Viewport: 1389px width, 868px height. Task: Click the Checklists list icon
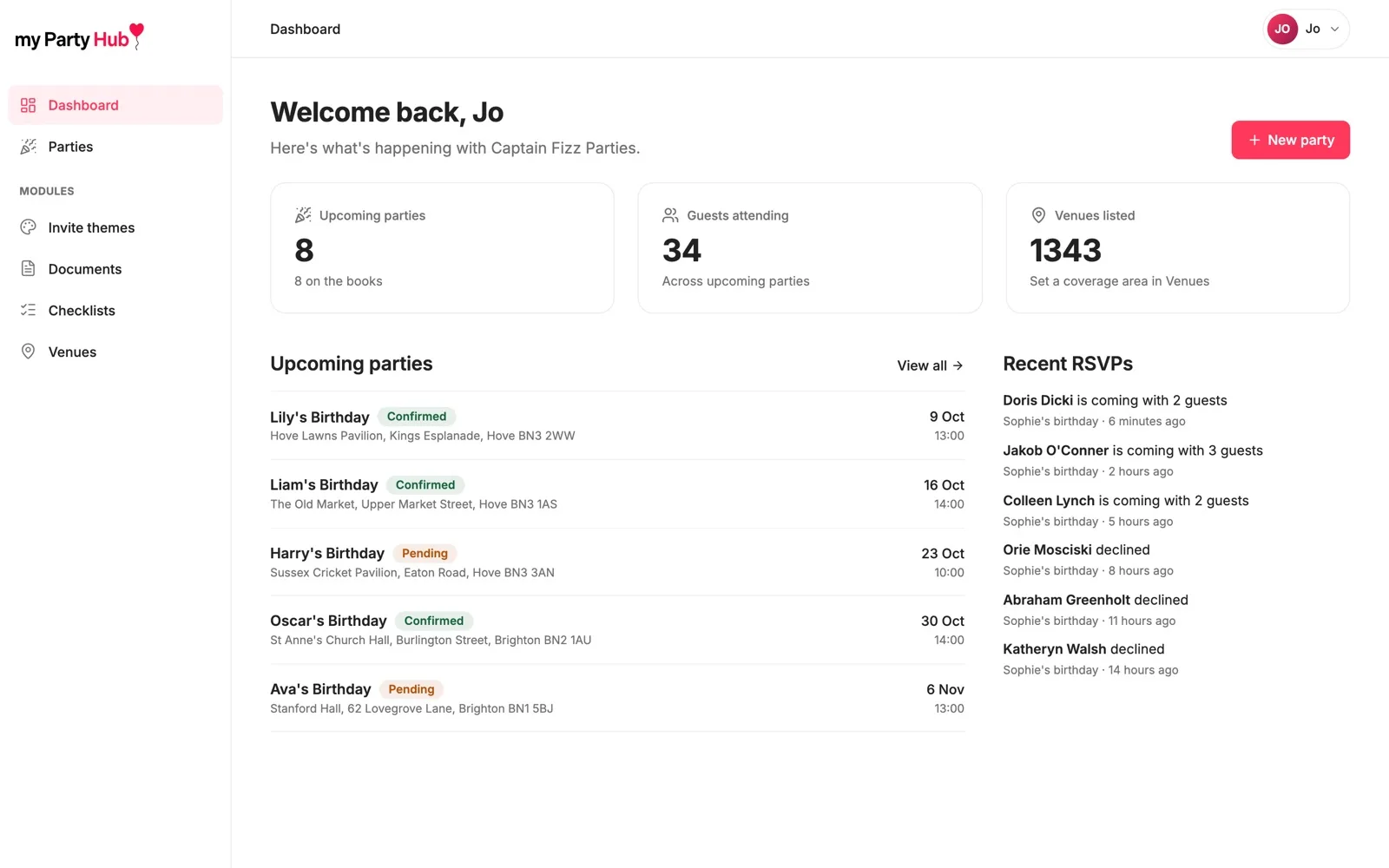[28, 310]
